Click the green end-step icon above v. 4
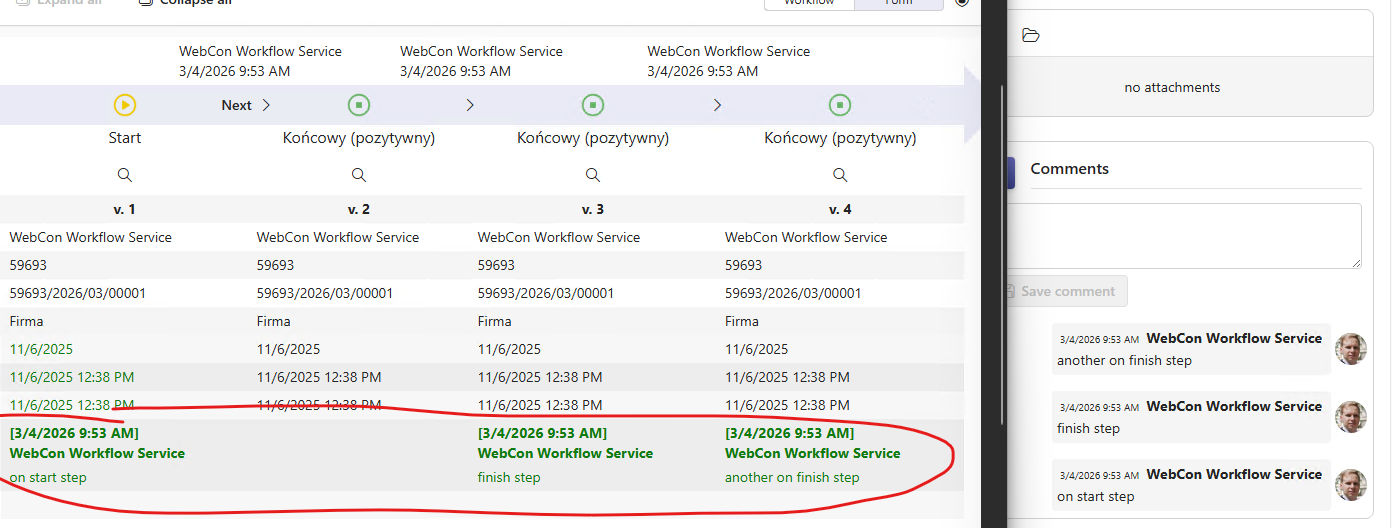1392x528 pixels. tap(840, 105)
